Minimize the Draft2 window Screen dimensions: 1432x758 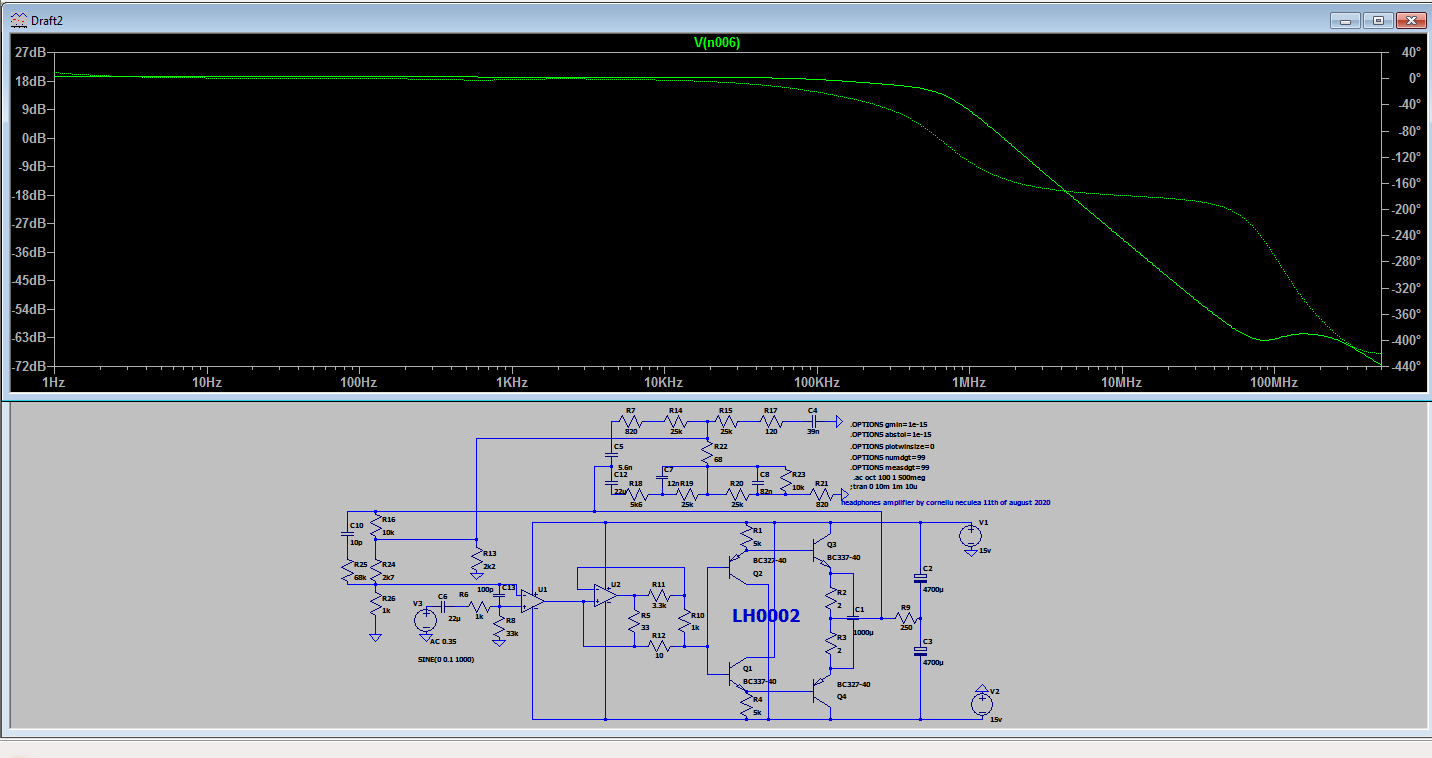[x=1346, y=20]
